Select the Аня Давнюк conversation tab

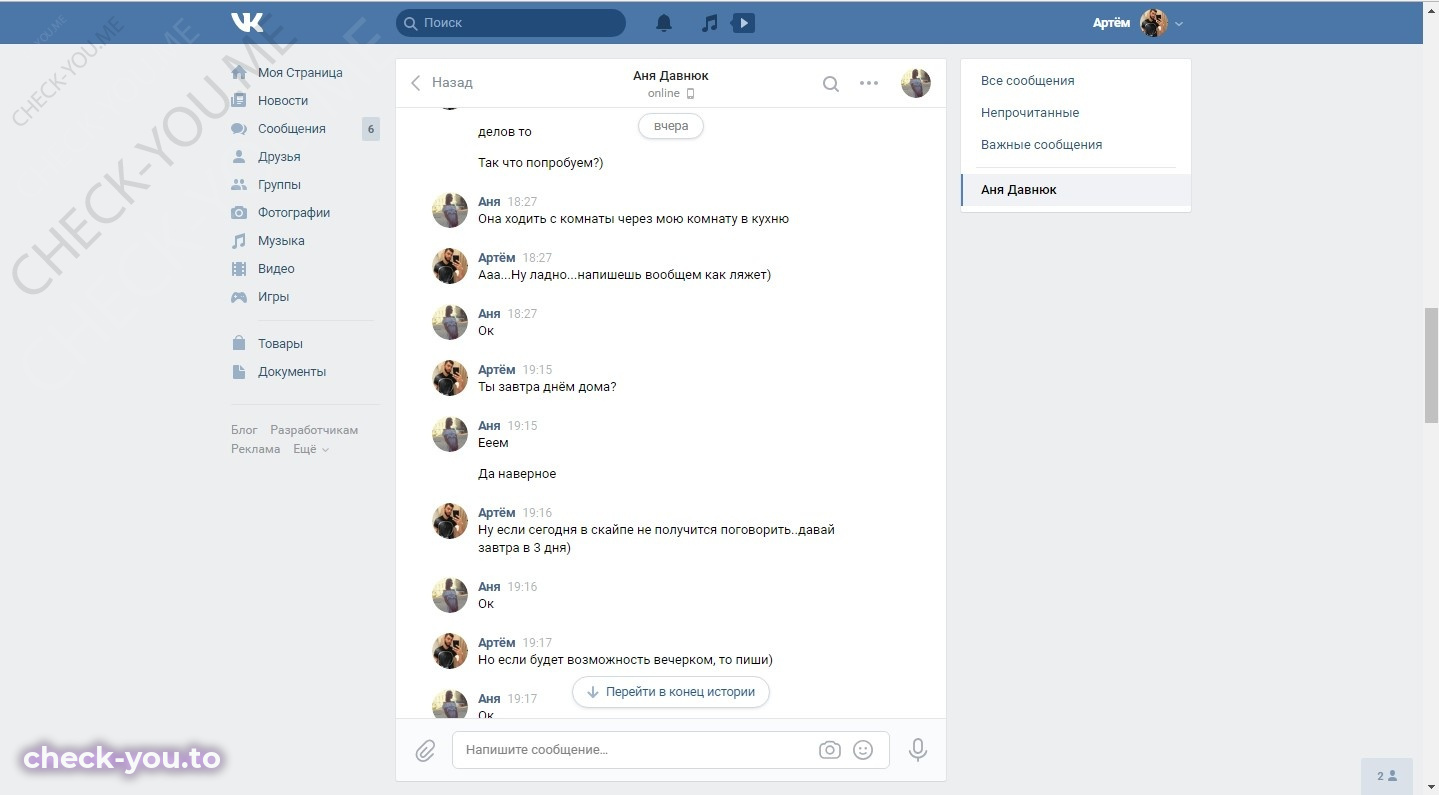1076,190
